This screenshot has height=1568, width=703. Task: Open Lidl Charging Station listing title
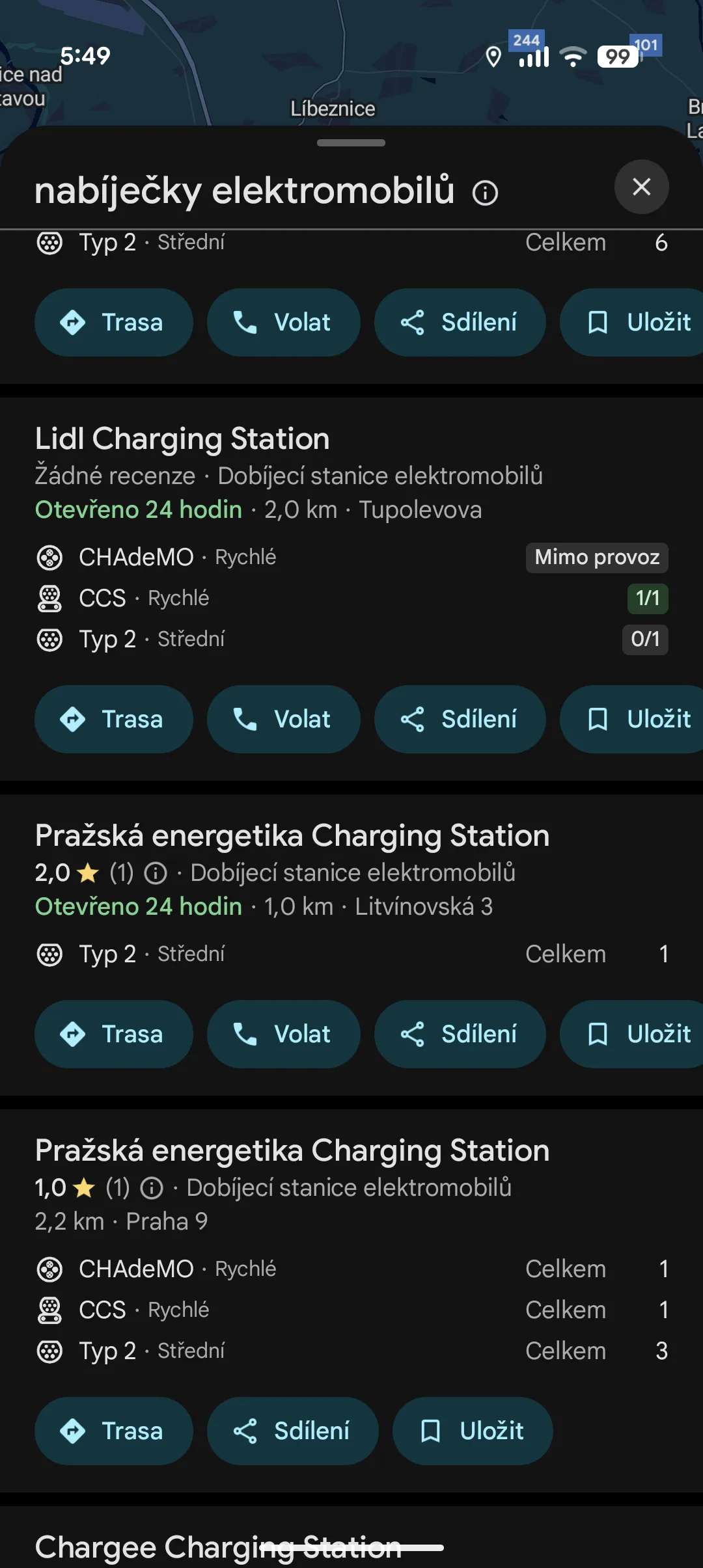coord(182,439)
